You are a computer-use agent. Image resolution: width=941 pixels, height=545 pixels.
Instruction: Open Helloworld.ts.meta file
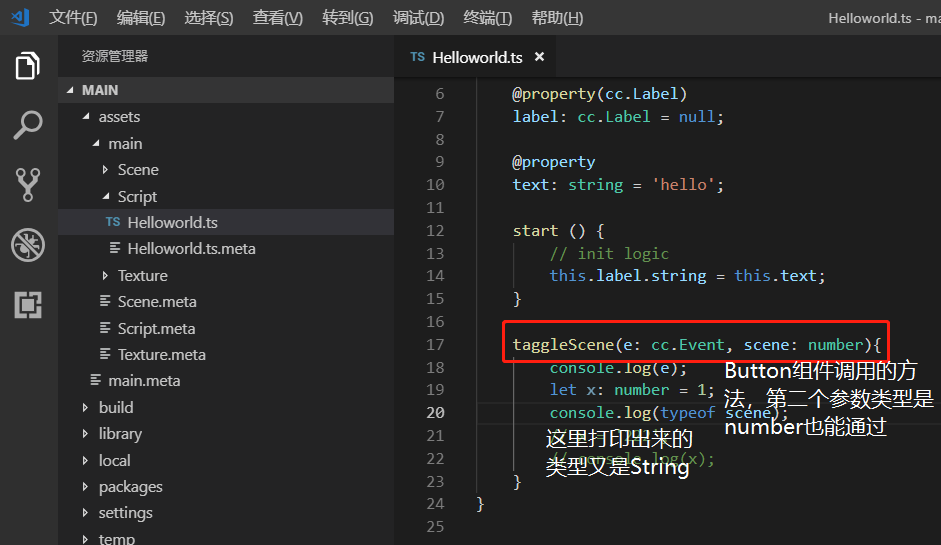pyautogui.click(x=191, y=249)
